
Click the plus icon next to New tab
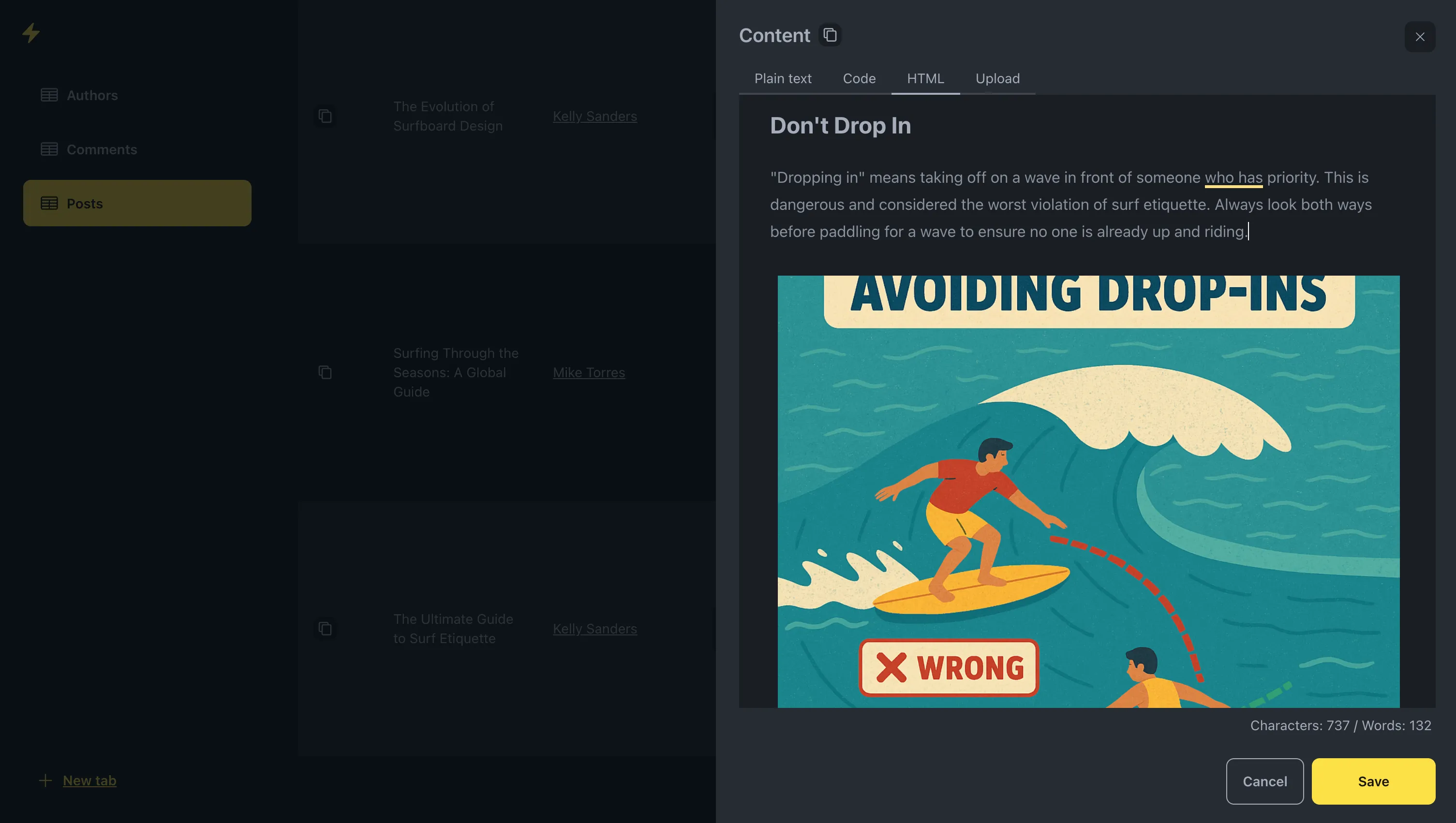tap(45, 780)
